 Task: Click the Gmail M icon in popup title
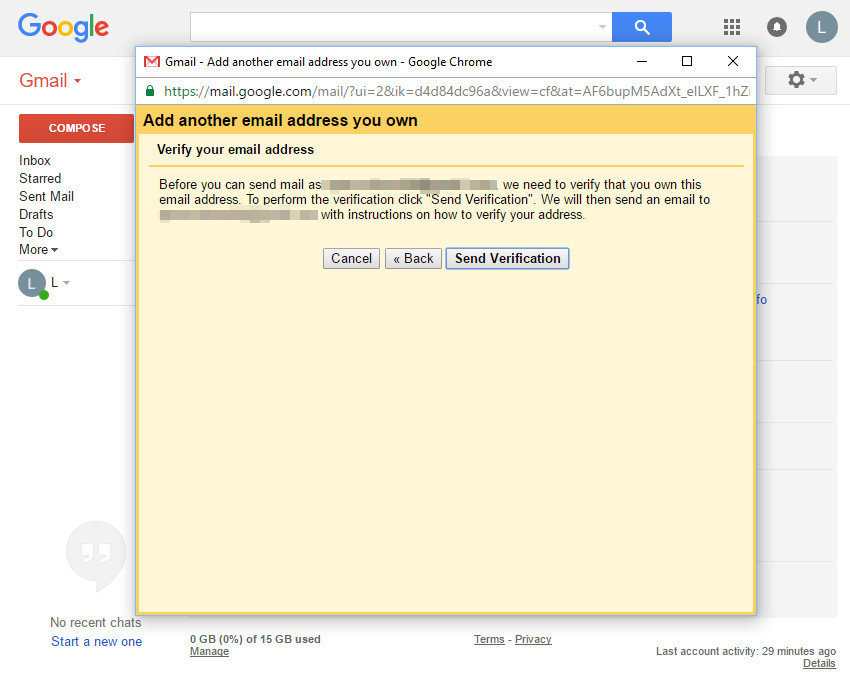(152, 62)
